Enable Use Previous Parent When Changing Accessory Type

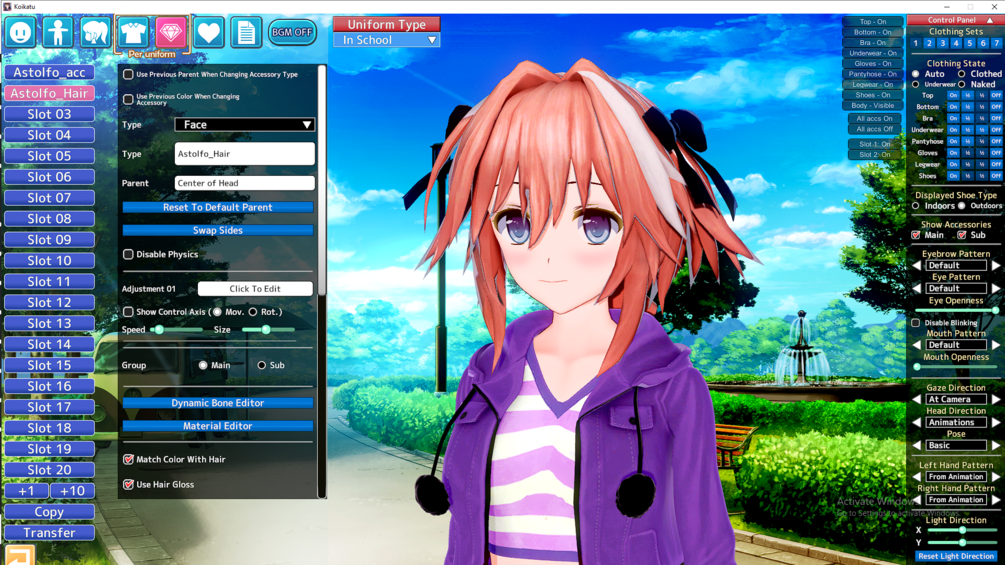point(128,74)
